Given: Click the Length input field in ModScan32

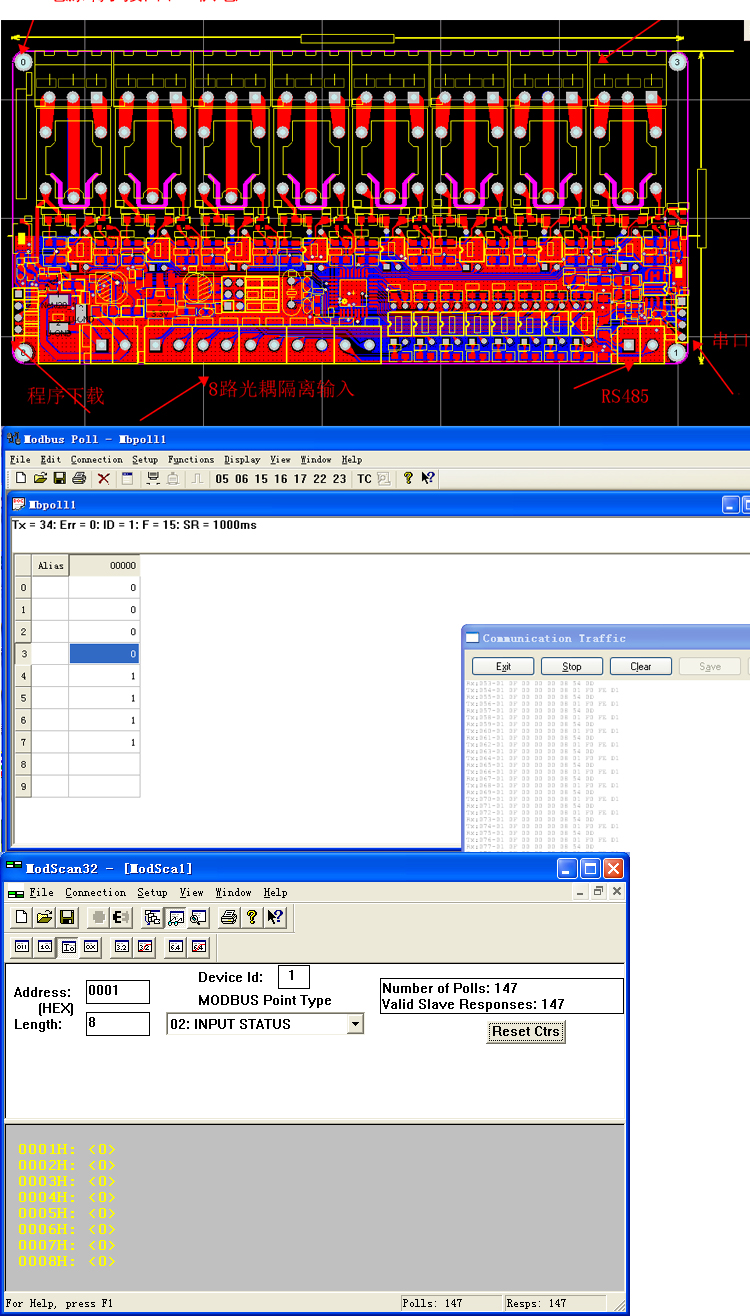Looking at the screenshot, I should (117, 1024).
